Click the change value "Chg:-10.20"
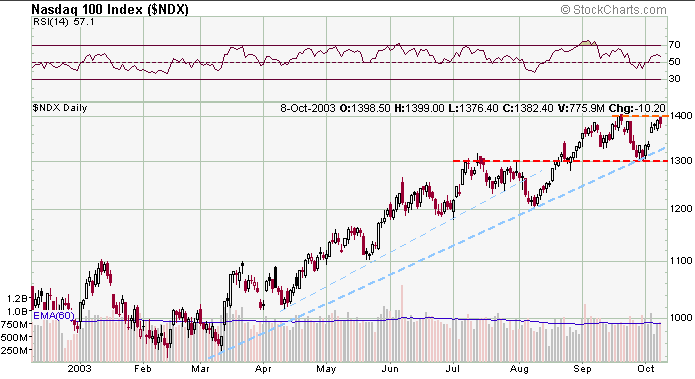The width and height of the screenshot is (695, 379). tap(637, 108)
